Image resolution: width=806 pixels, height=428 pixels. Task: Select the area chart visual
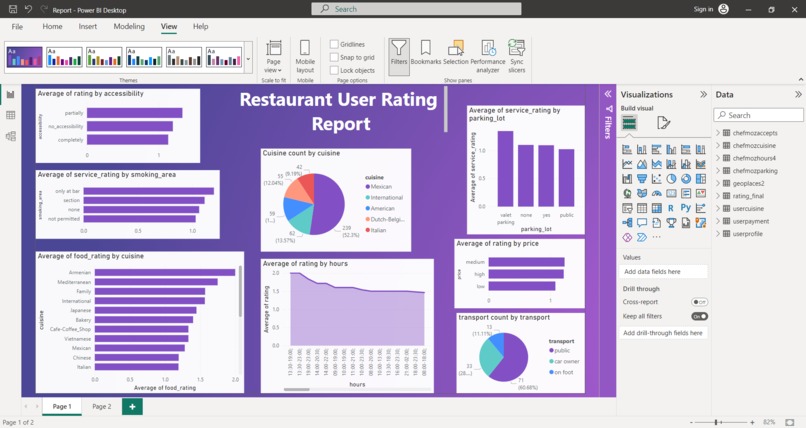coord(642,164)
